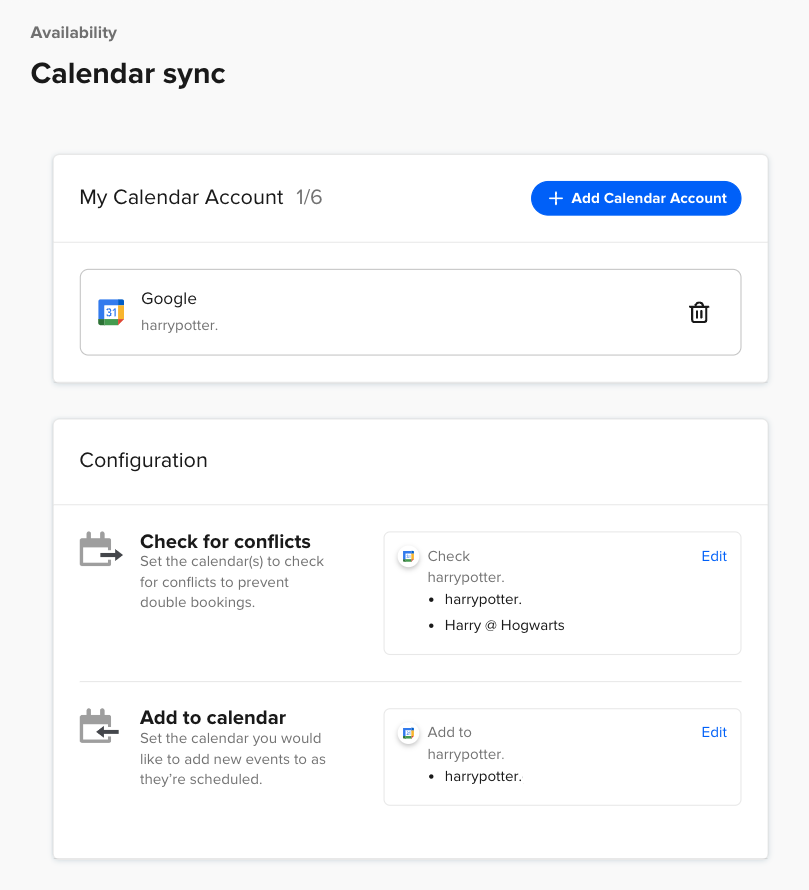
Task: Edit the Add to calendar configuration
Action: click(714, 732)
